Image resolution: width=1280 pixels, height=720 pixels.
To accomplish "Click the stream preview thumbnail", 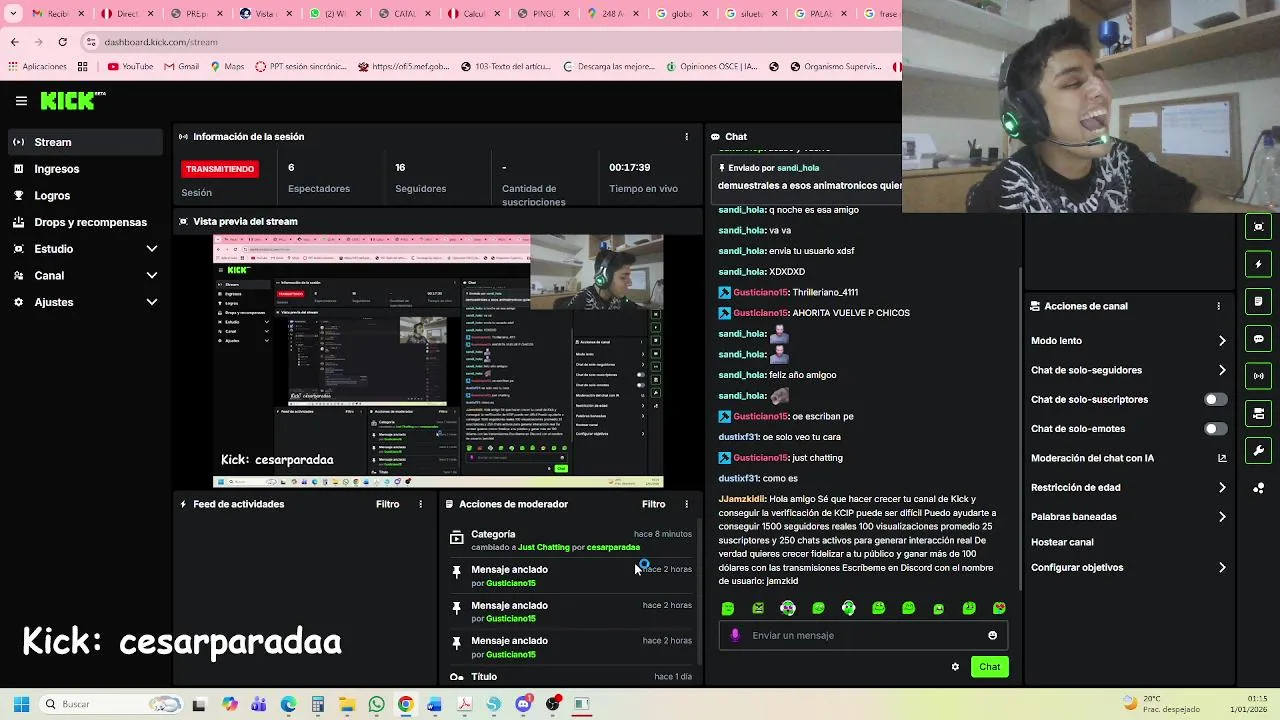I will (x=438, y=361).
